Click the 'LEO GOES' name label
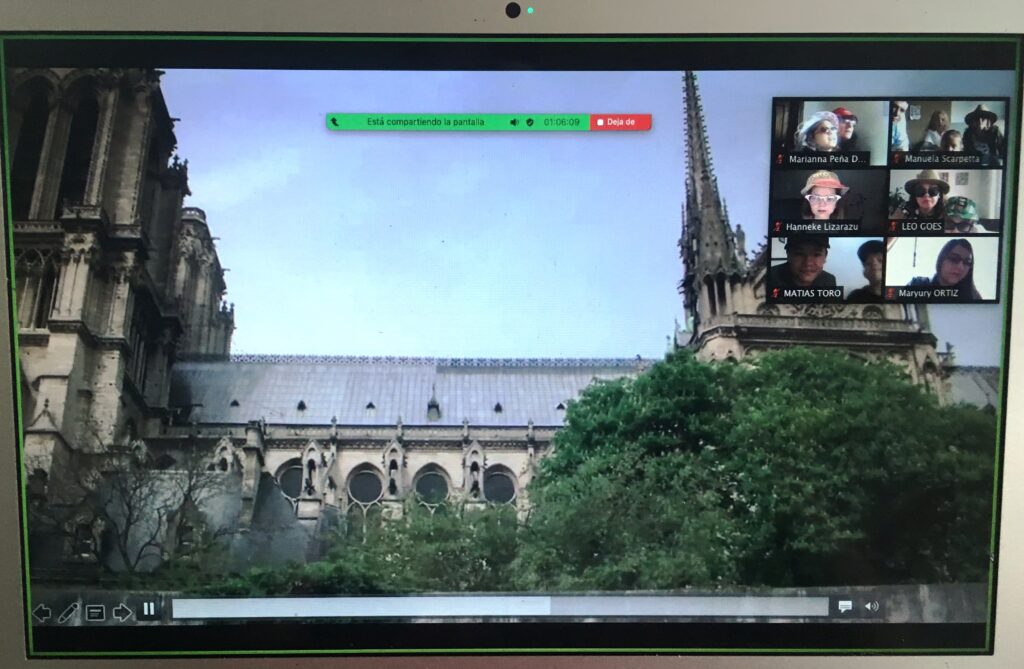The height and width of the screenshot is (669, 1024). (921, 227)
